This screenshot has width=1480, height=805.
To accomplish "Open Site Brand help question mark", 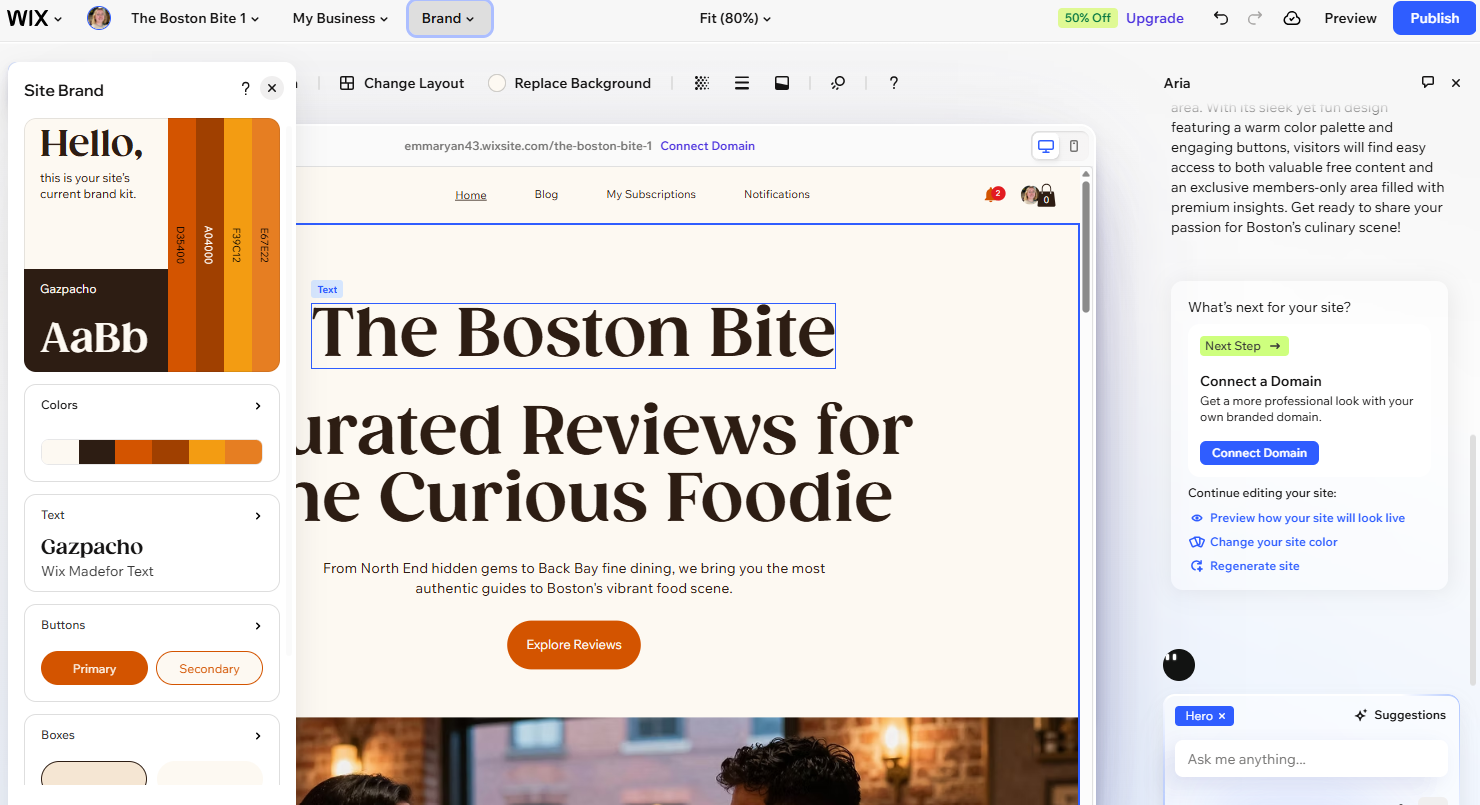I will click(x=245, y=89).
